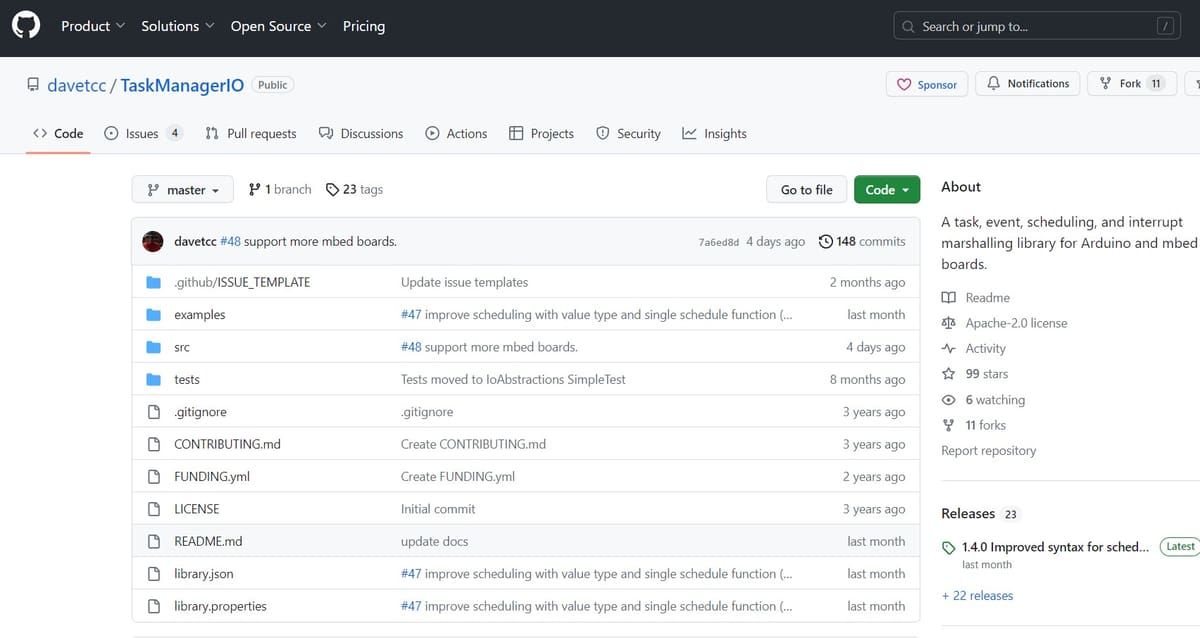This screenshot has width=1200, height=638.
Task: Click the Sponsor button
Action: pos(927,85)
